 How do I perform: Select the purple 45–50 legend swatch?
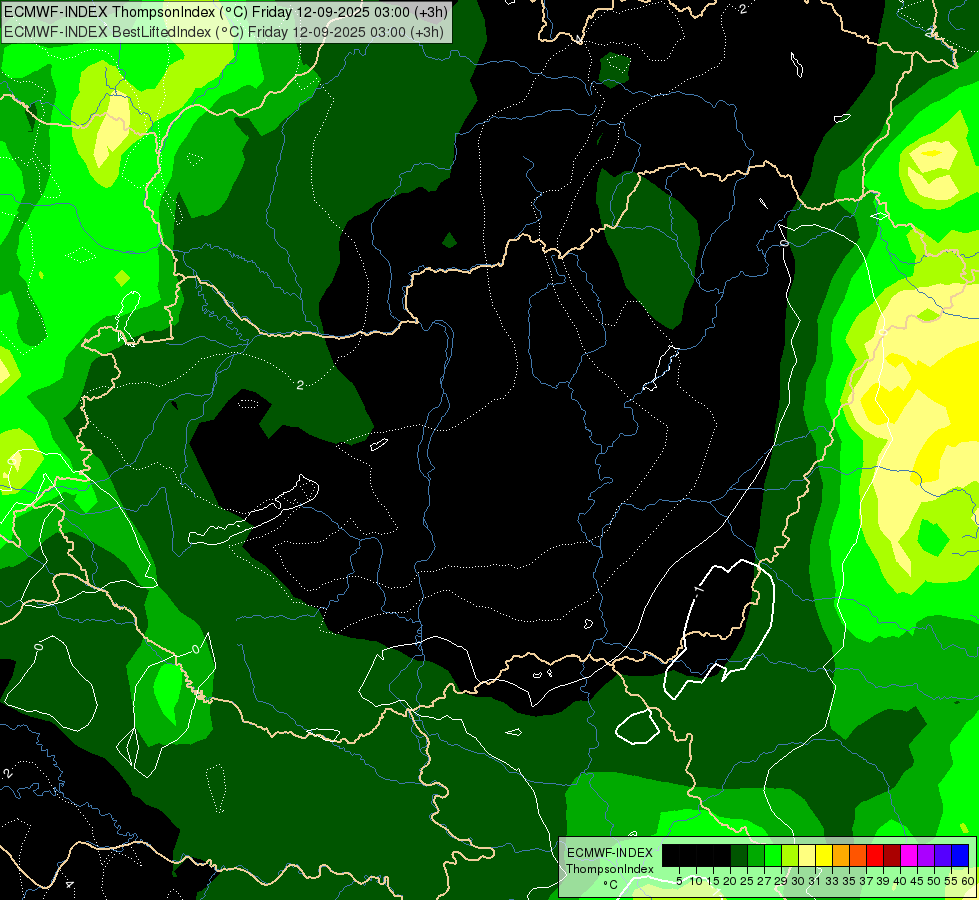click(926, 855)
